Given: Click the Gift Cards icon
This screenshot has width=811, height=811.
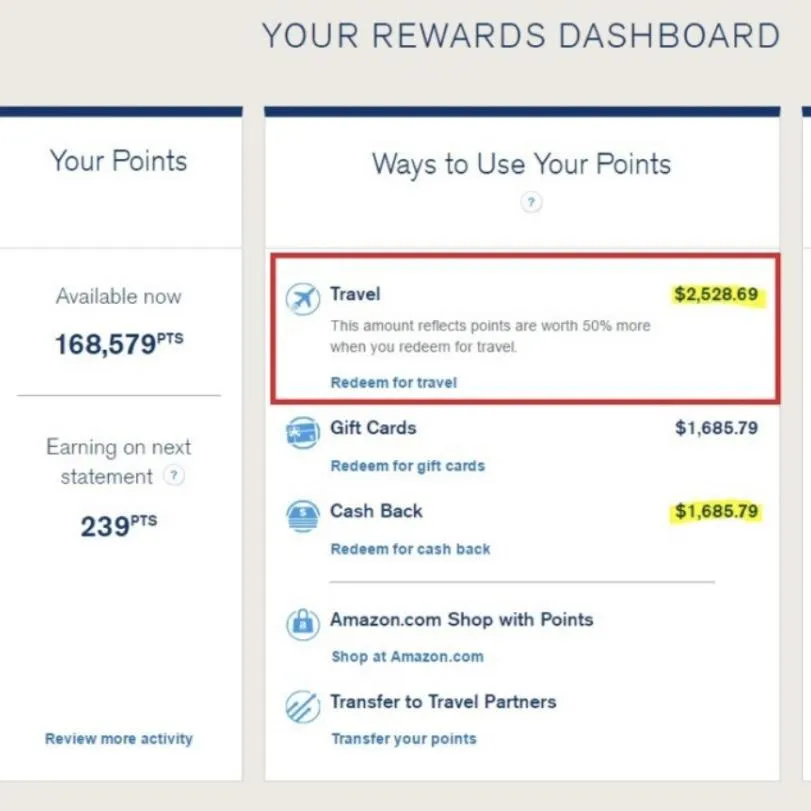Looking at the screenshot, I should (303, 433).
